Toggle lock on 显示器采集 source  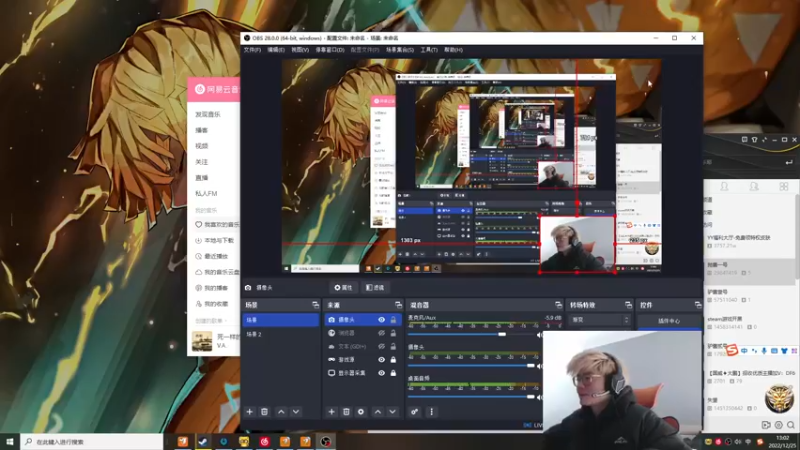[393, 373]
